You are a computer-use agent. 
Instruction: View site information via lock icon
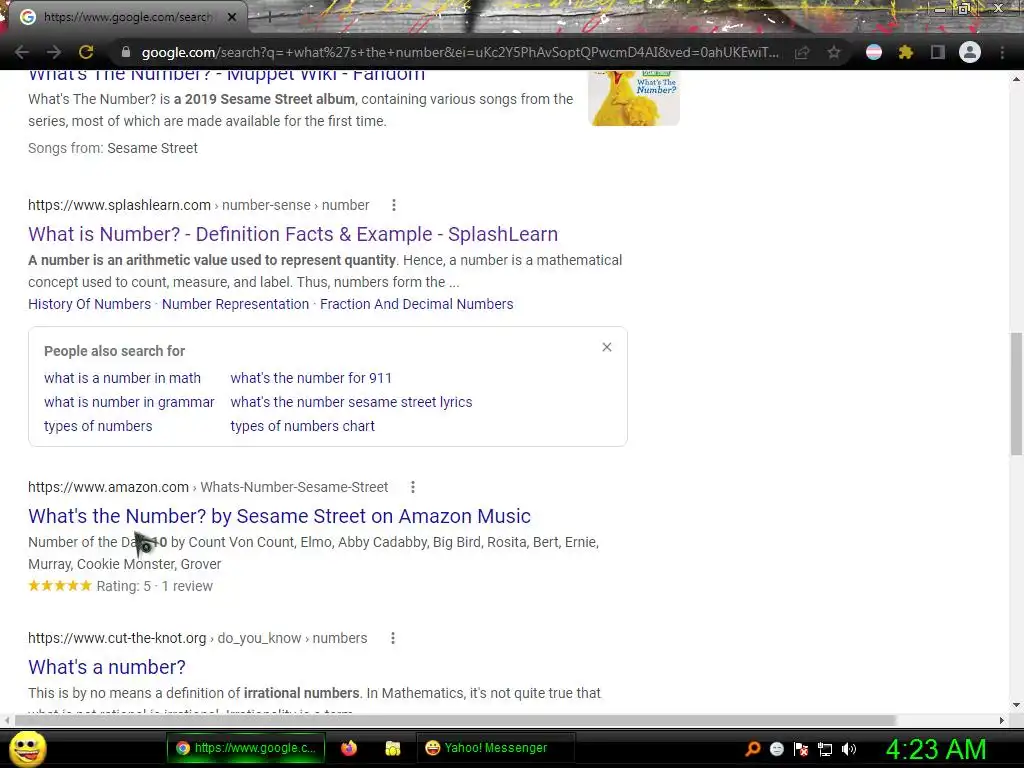pos(127,52)
